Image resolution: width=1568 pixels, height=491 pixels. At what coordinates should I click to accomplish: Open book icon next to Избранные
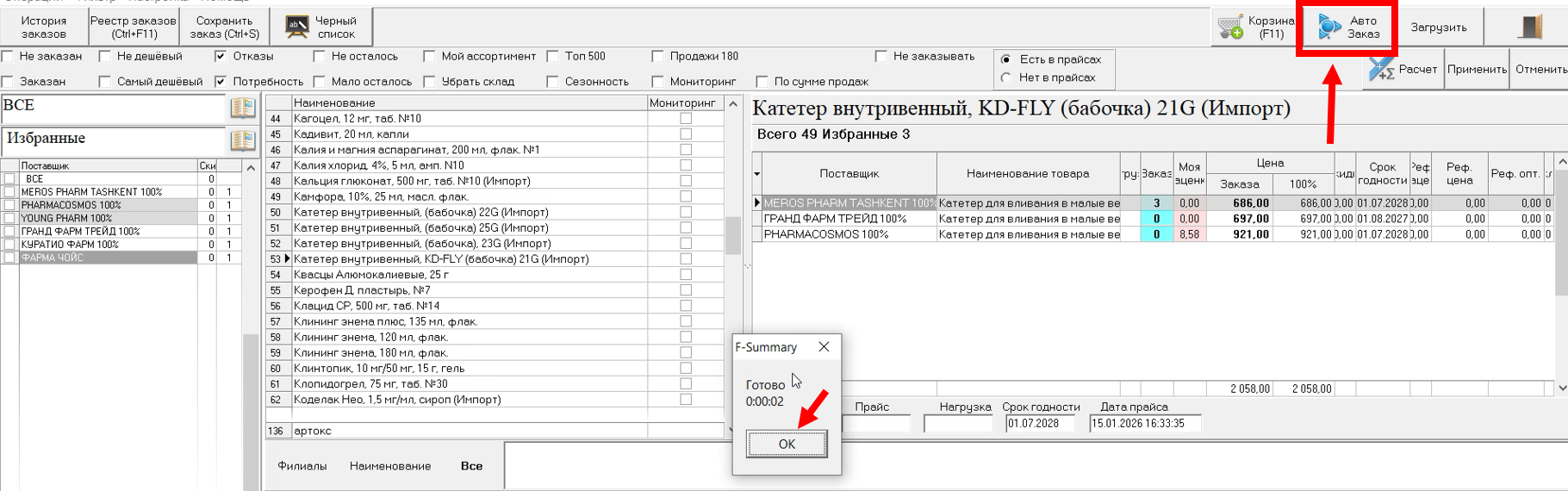243,140
